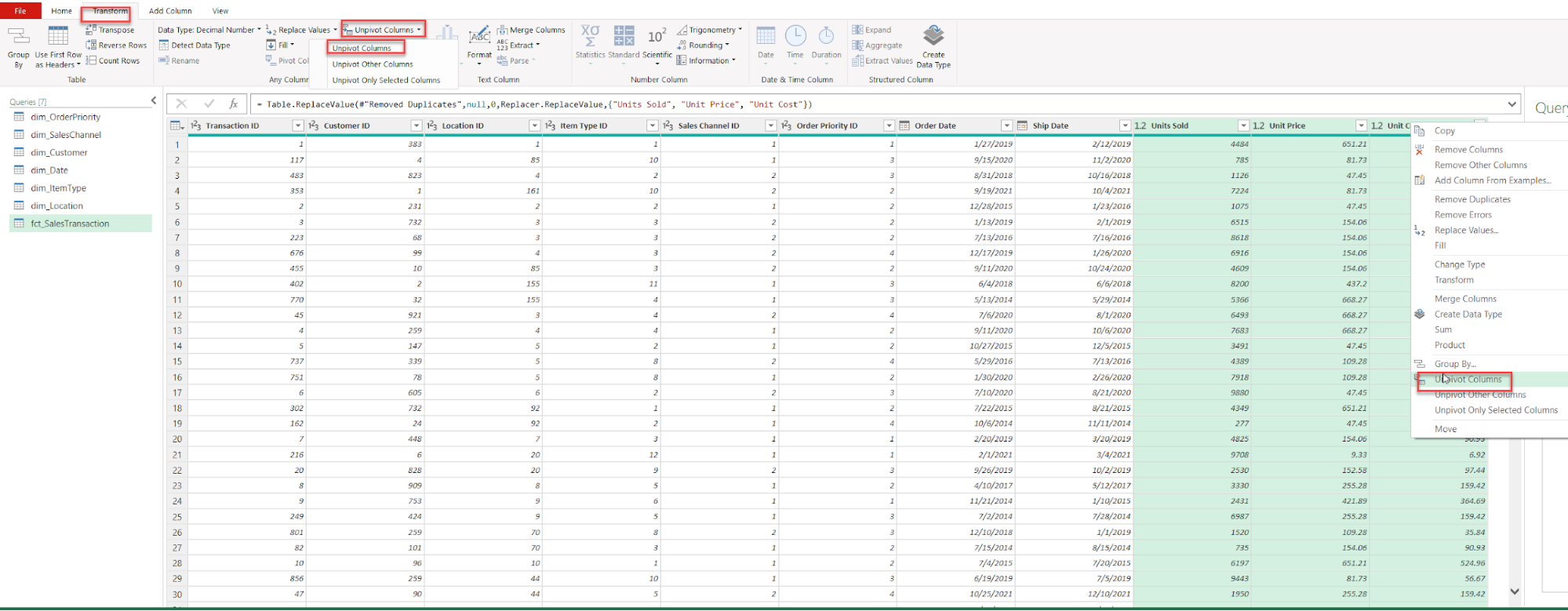Switch to the Home tab
This screenshot has width=1568, height=611.
61,11
